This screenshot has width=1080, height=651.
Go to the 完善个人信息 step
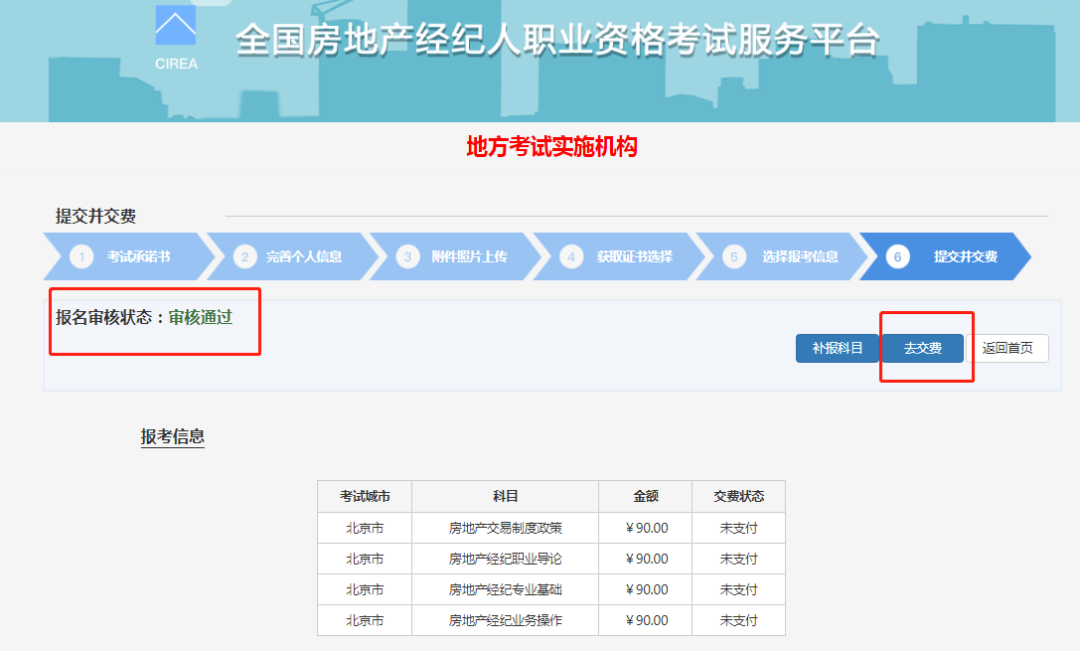(x=303, y=257)
